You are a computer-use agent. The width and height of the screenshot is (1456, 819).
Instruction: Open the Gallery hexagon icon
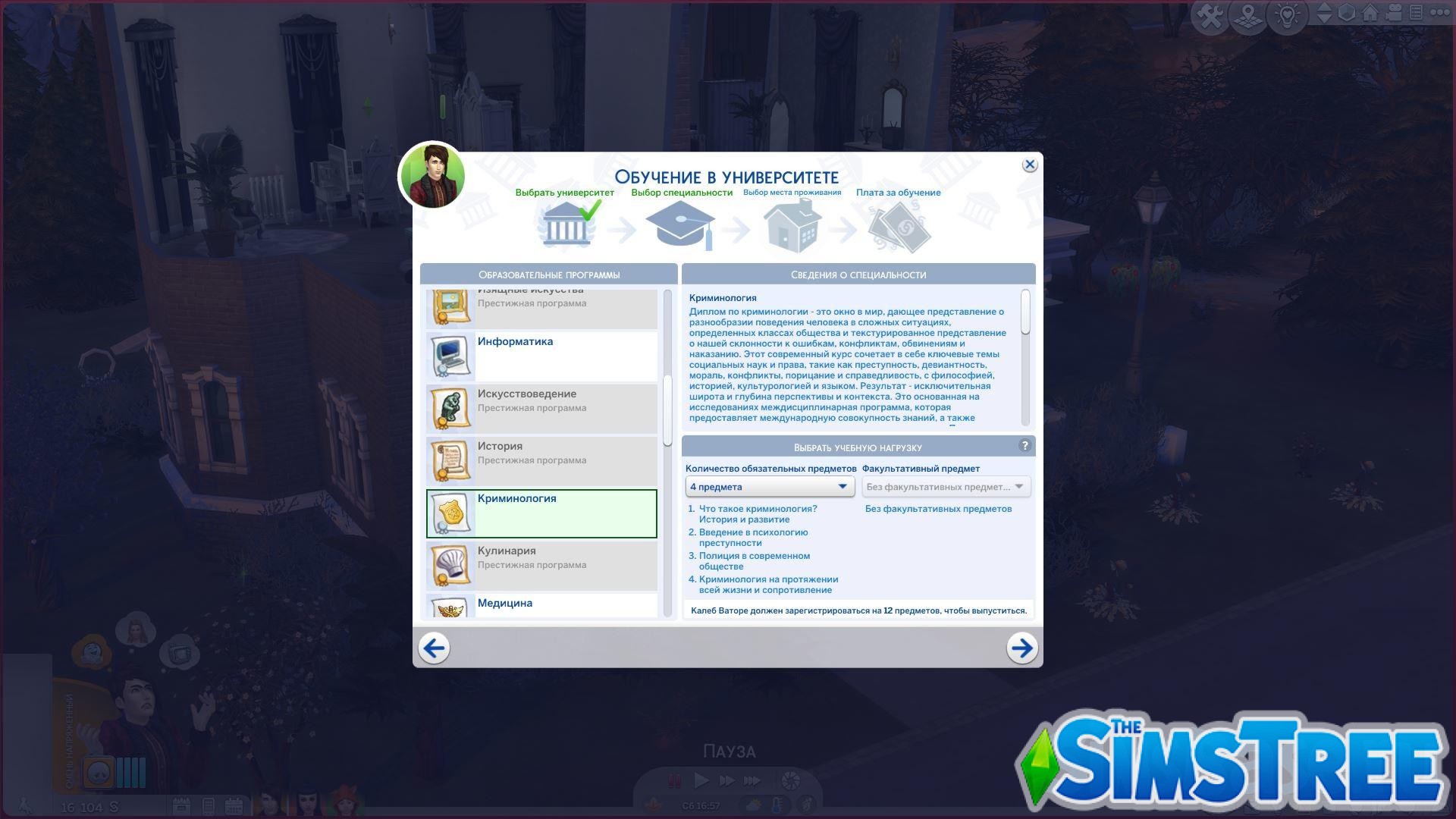point(1347,13)
